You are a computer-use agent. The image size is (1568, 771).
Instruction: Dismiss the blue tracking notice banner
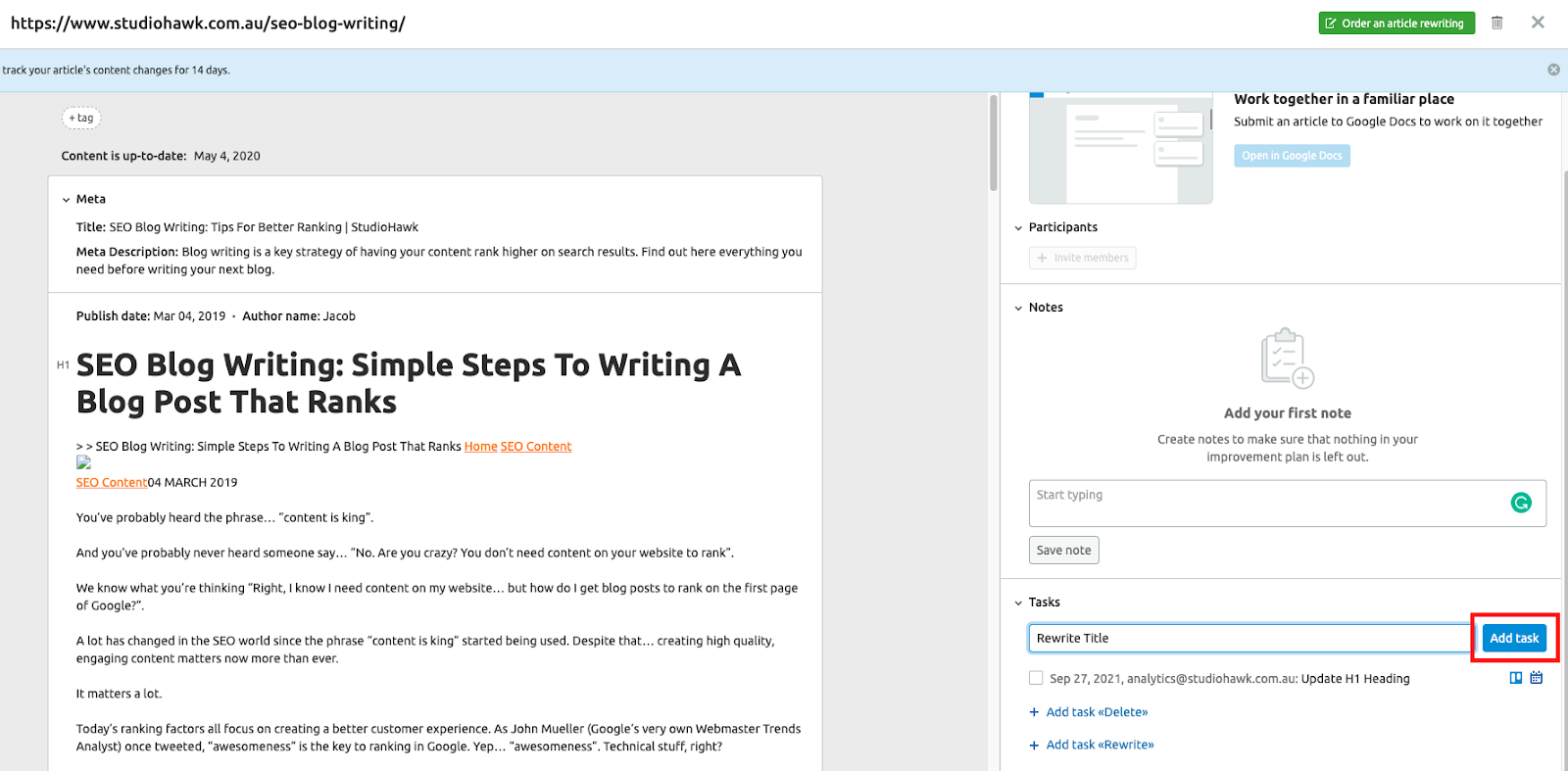coord(1553,70)
